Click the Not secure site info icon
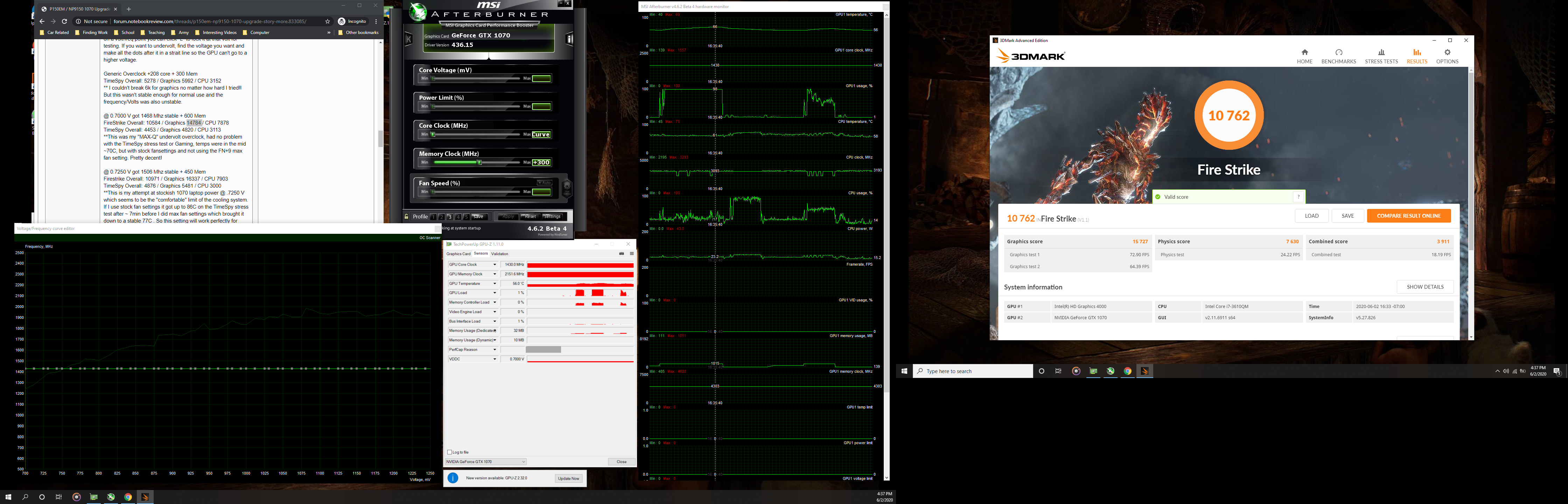1568x504 pixels. point(78,21)
